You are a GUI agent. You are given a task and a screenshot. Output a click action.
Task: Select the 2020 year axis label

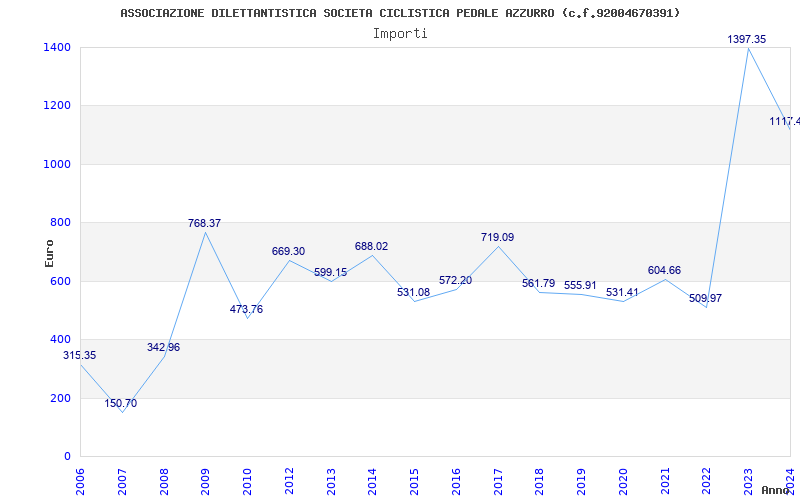click(x=622, y=482)
